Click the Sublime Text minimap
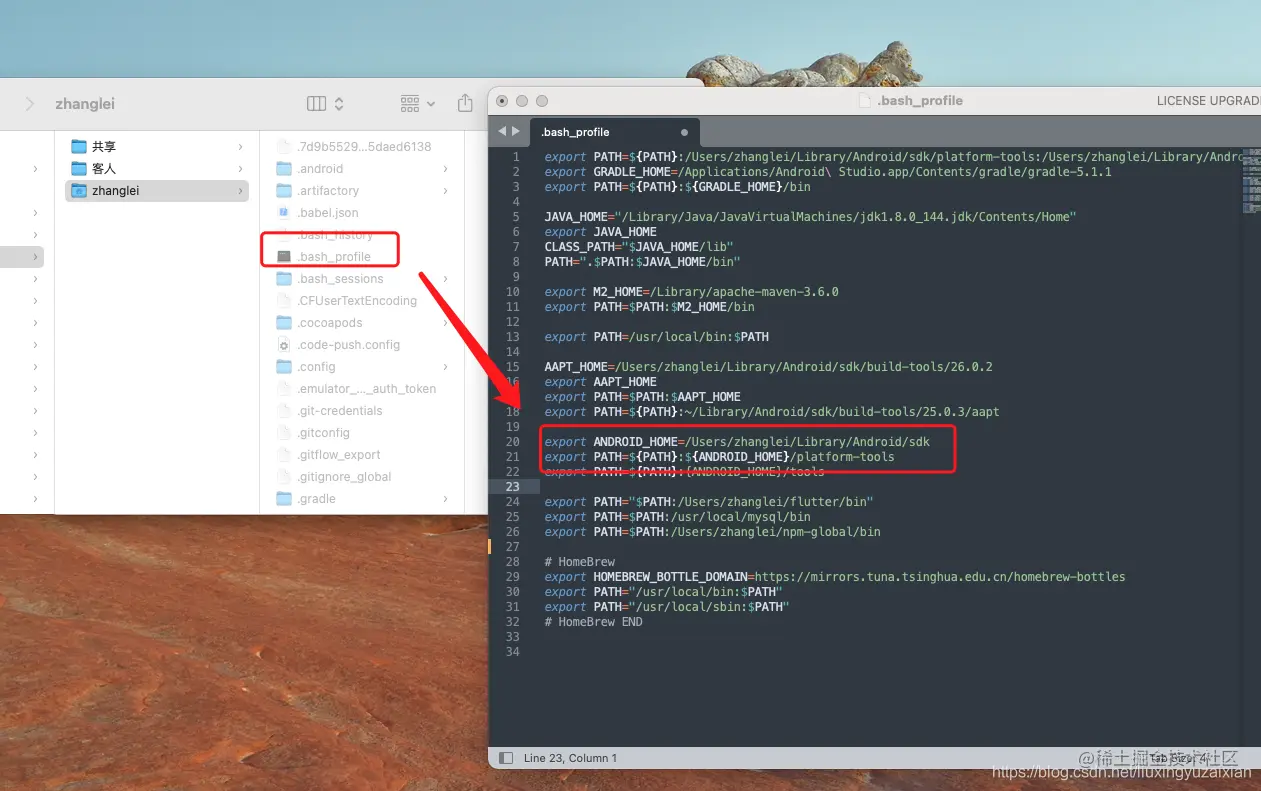The height and width of the screenshot is (791, 1261). tap(1252, 180)
